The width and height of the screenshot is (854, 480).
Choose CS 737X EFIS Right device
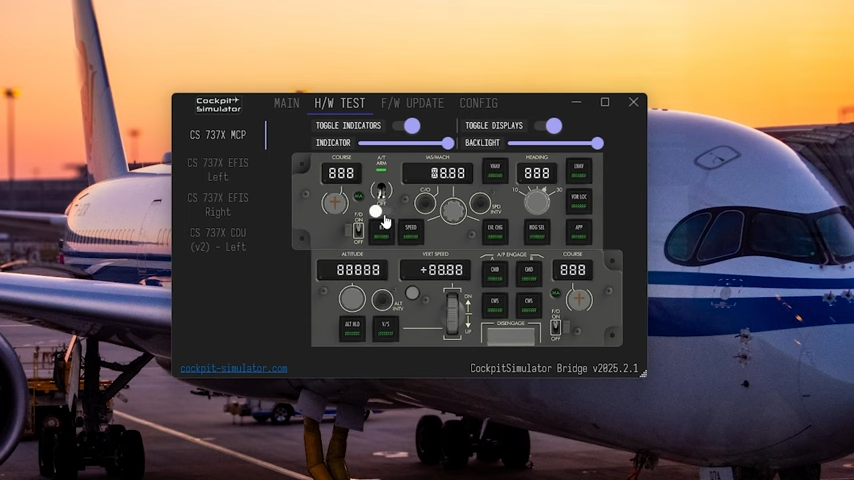[218, 204]
